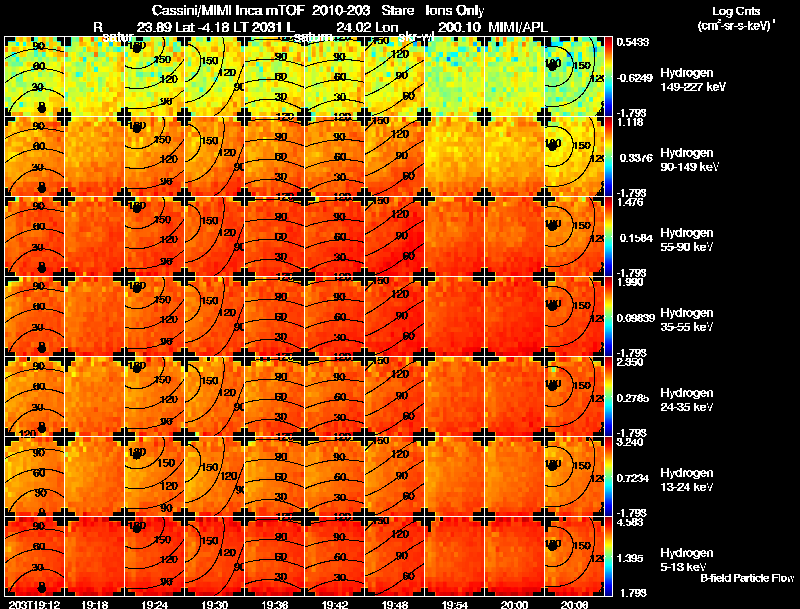This screenshot has width=800, height=609.
Task: Select the Hydrogen 90-149 keV label
Action: 689,160
